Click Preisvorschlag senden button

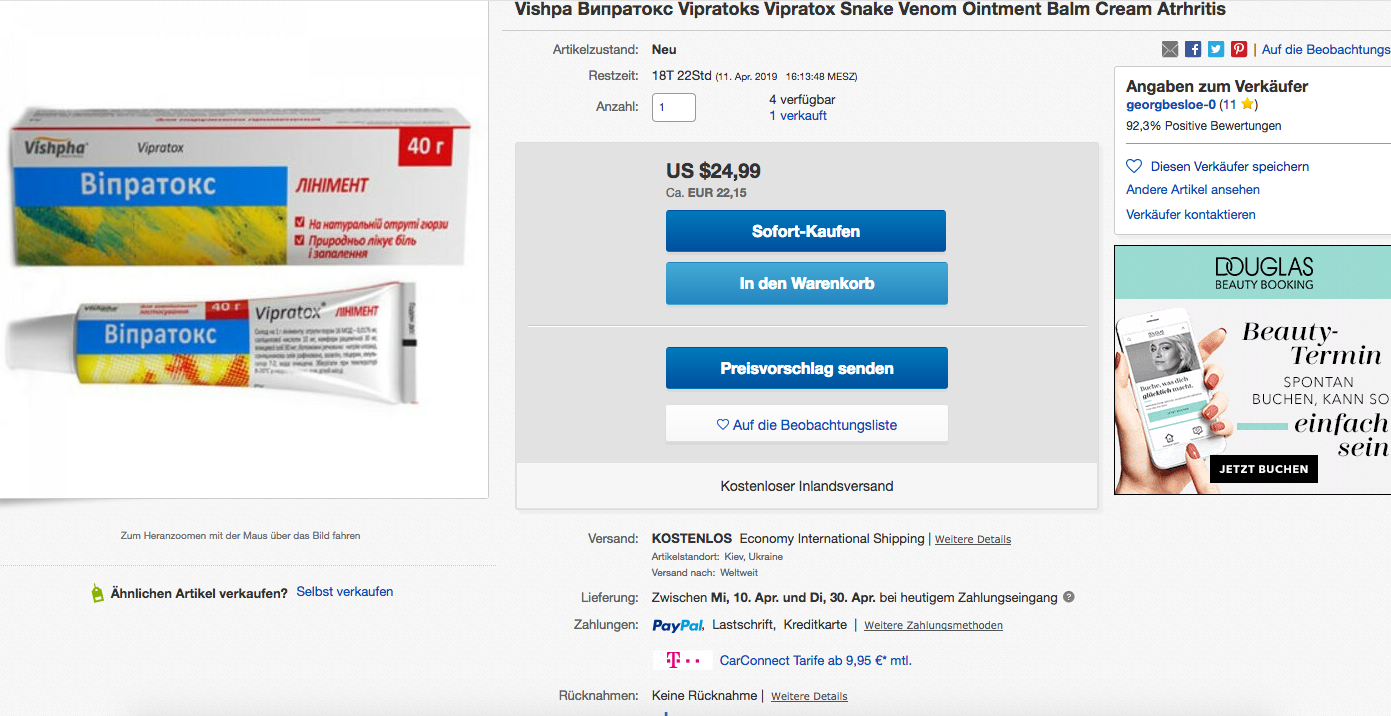point(806,368)
